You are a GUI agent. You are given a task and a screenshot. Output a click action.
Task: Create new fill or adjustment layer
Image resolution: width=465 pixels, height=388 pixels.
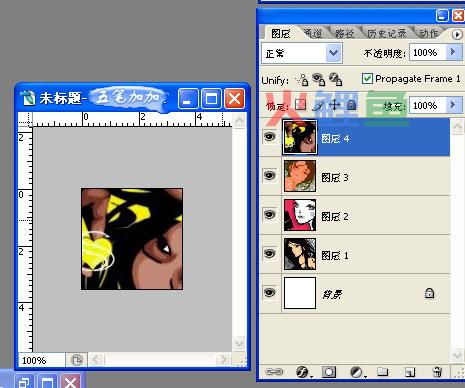357,372
